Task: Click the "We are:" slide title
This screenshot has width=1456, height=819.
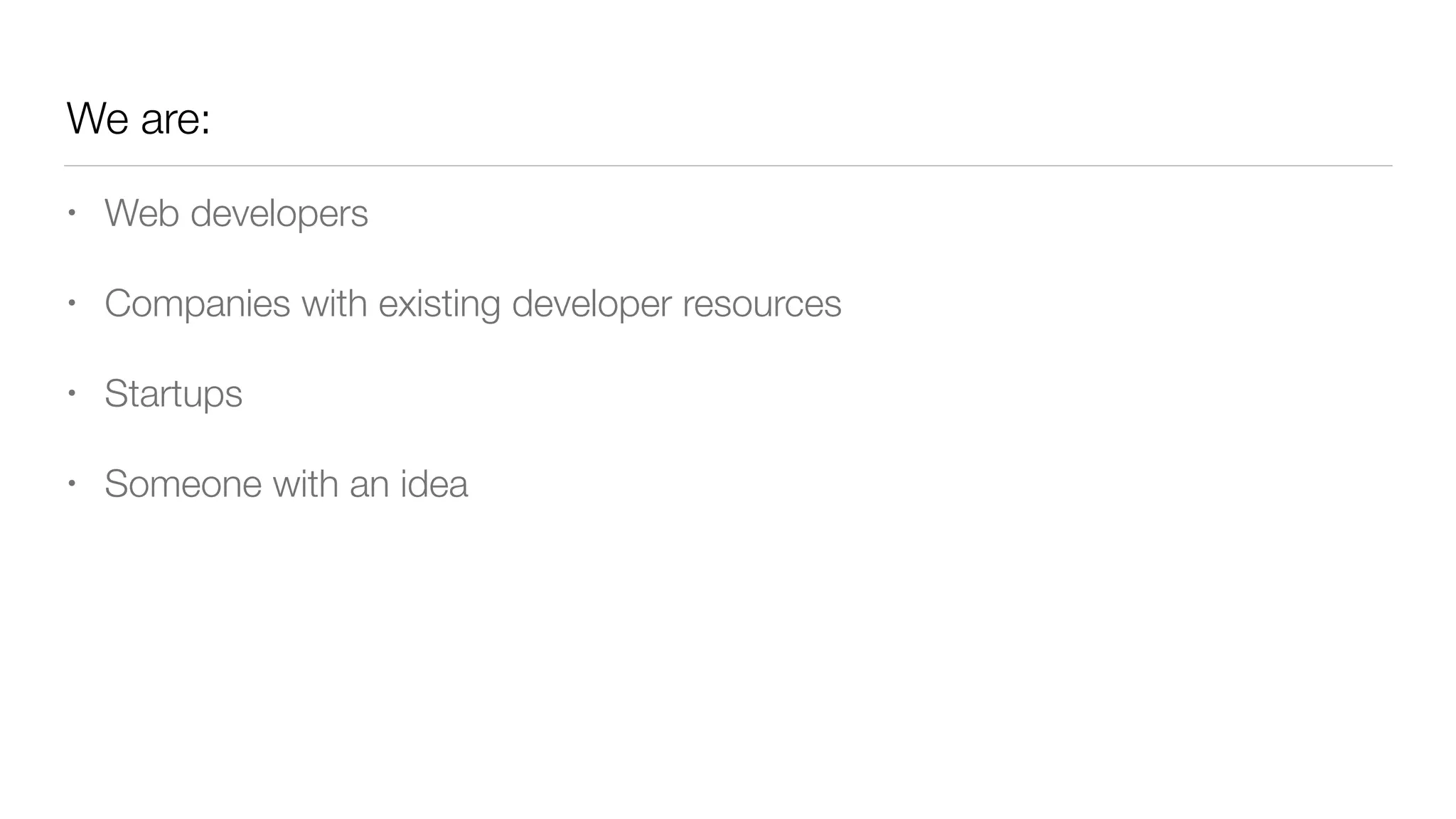Action: coord(139,118)
